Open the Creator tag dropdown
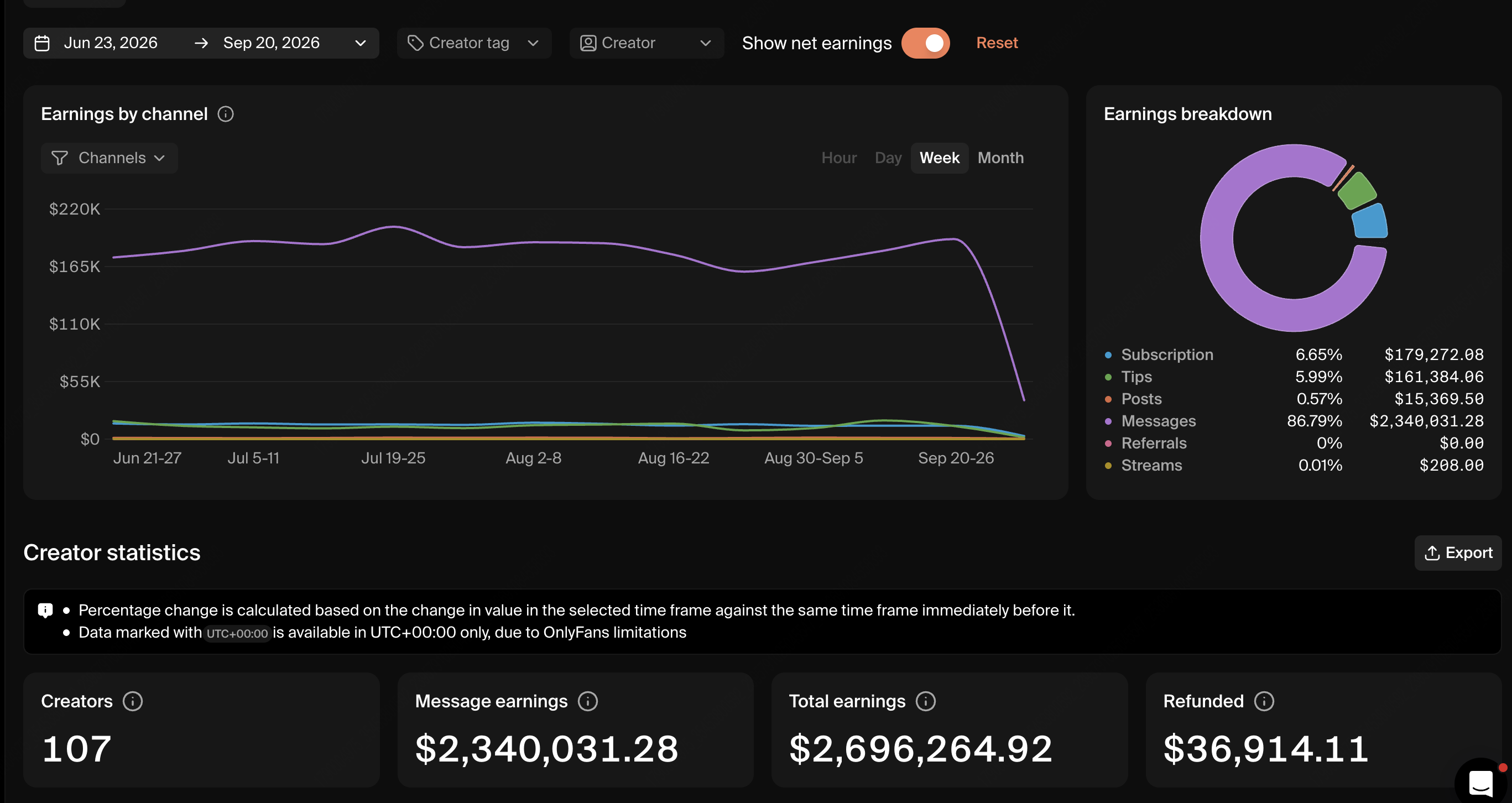1512x803 pixels. click(x=475, y=43)
